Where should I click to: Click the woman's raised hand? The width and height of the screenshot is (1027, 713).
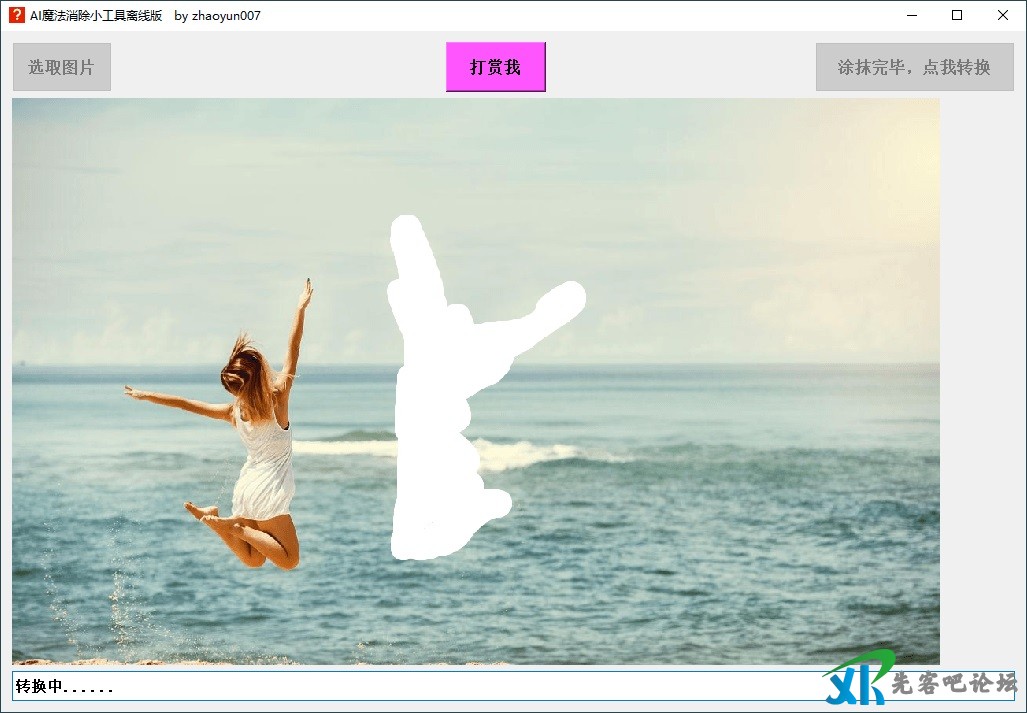click(305, 291)
